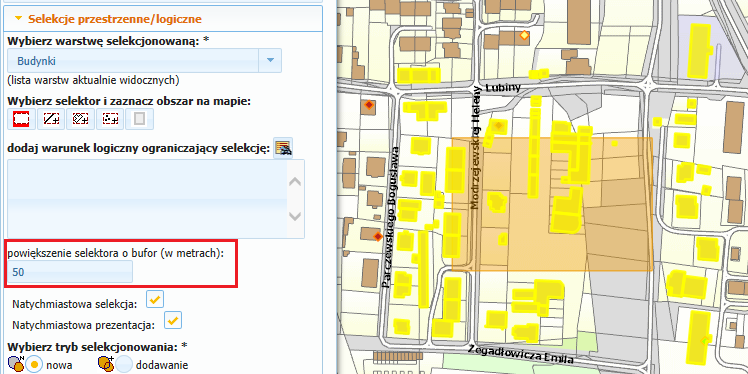748x374 pixels.
Task: Click the Budynki layer combo box field
Action: coord(145,60)
